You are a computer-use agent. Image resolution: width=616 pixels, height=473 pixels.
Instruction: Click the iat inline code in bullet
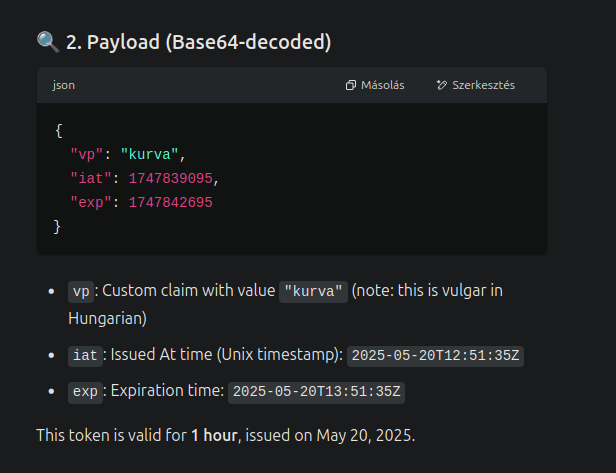pos(85,356)
